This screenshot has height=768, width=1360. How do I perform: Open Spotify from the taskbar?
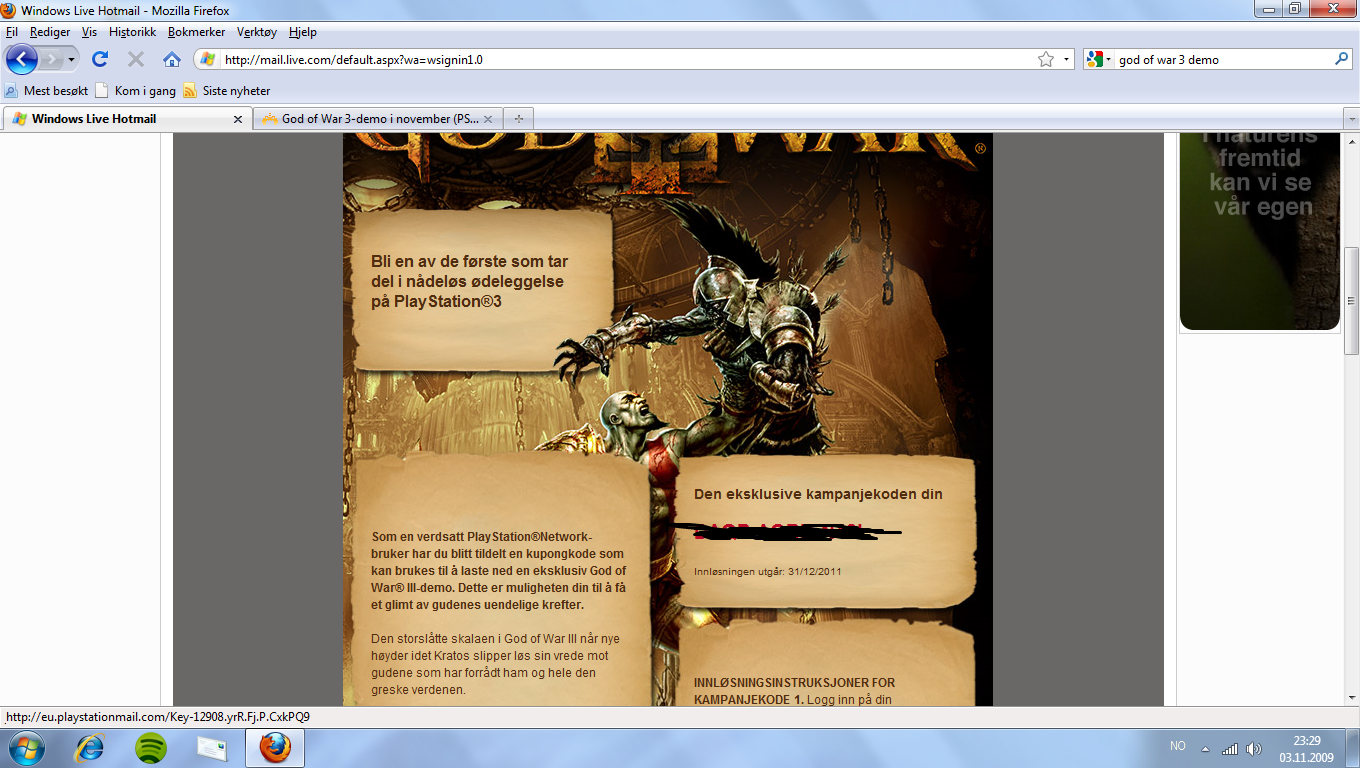(151, 748)
